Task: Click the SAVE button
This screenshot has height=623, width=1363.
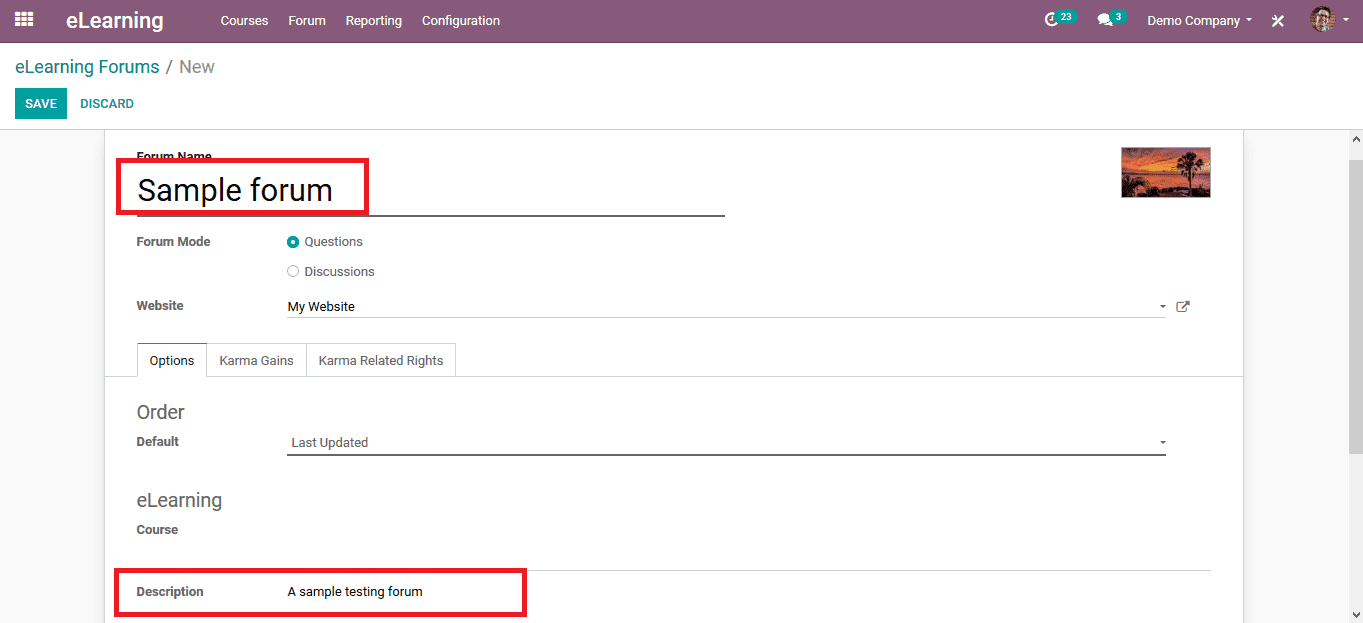Action: point(41,104)
